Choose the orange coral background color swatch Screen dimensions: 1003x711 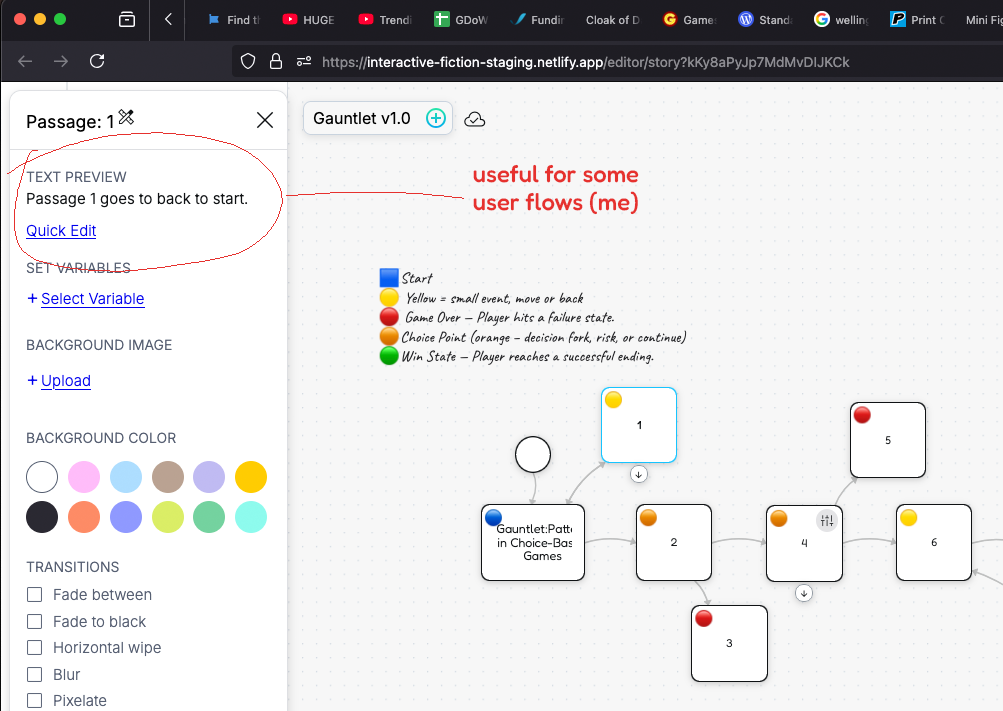(84, 517)
